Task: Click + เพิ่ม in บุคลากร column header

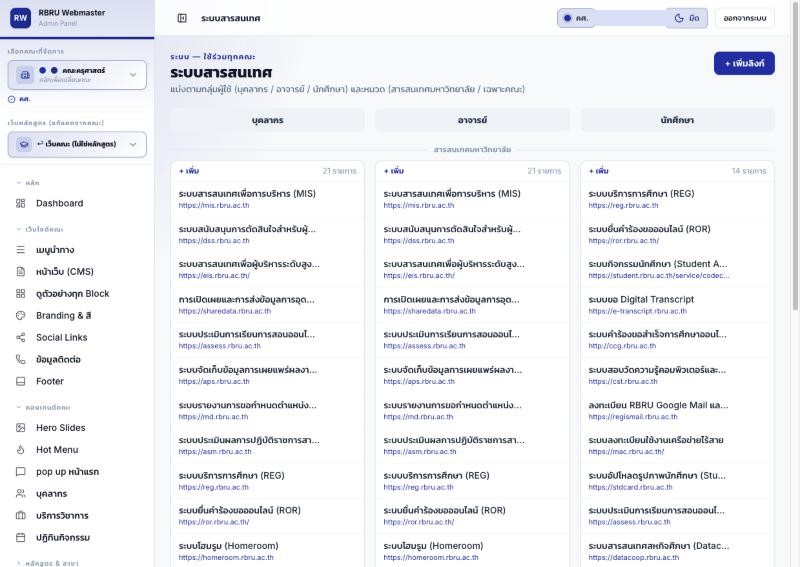Action: 189,171
